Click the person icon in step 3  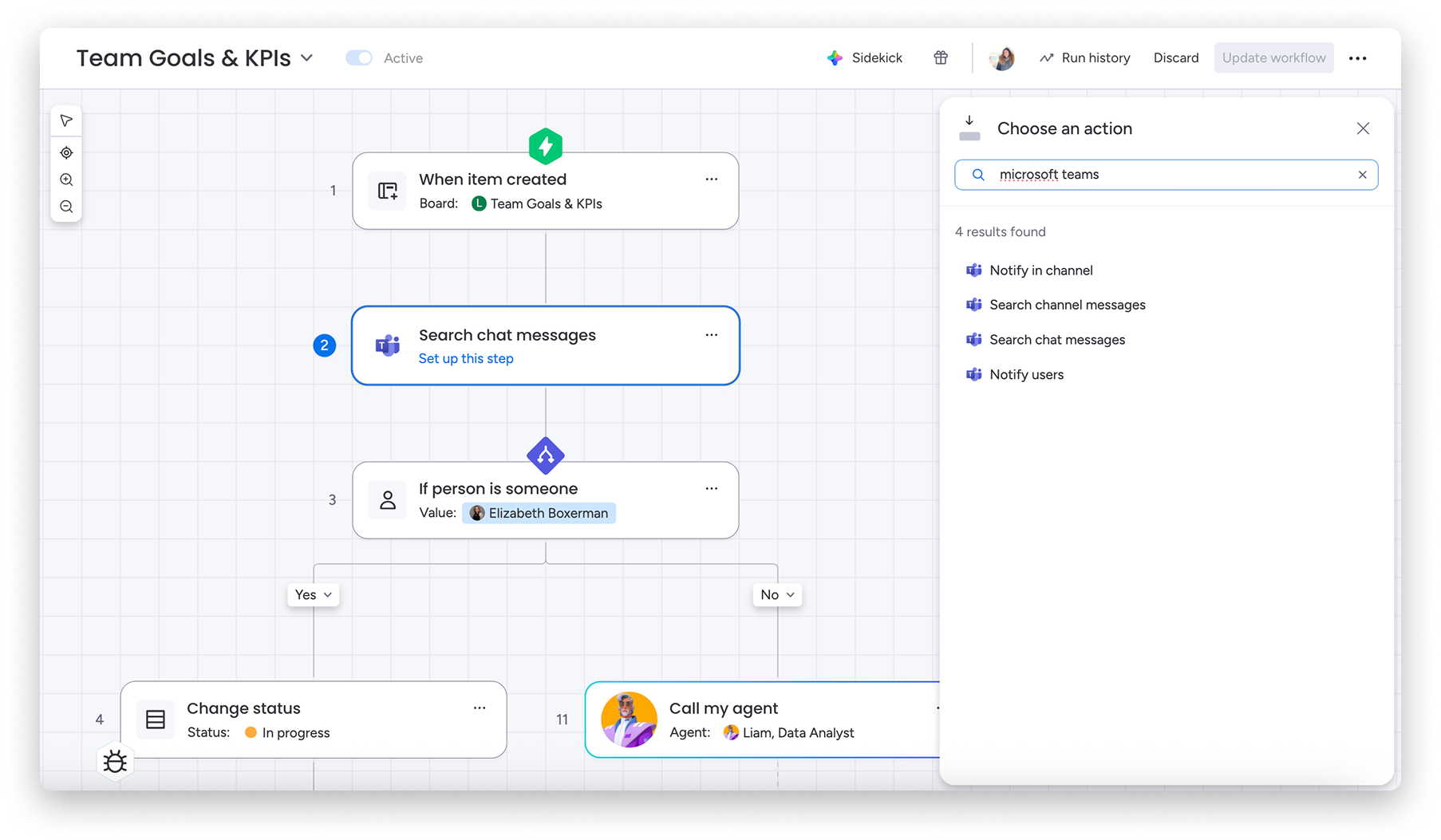pos(388,500)
